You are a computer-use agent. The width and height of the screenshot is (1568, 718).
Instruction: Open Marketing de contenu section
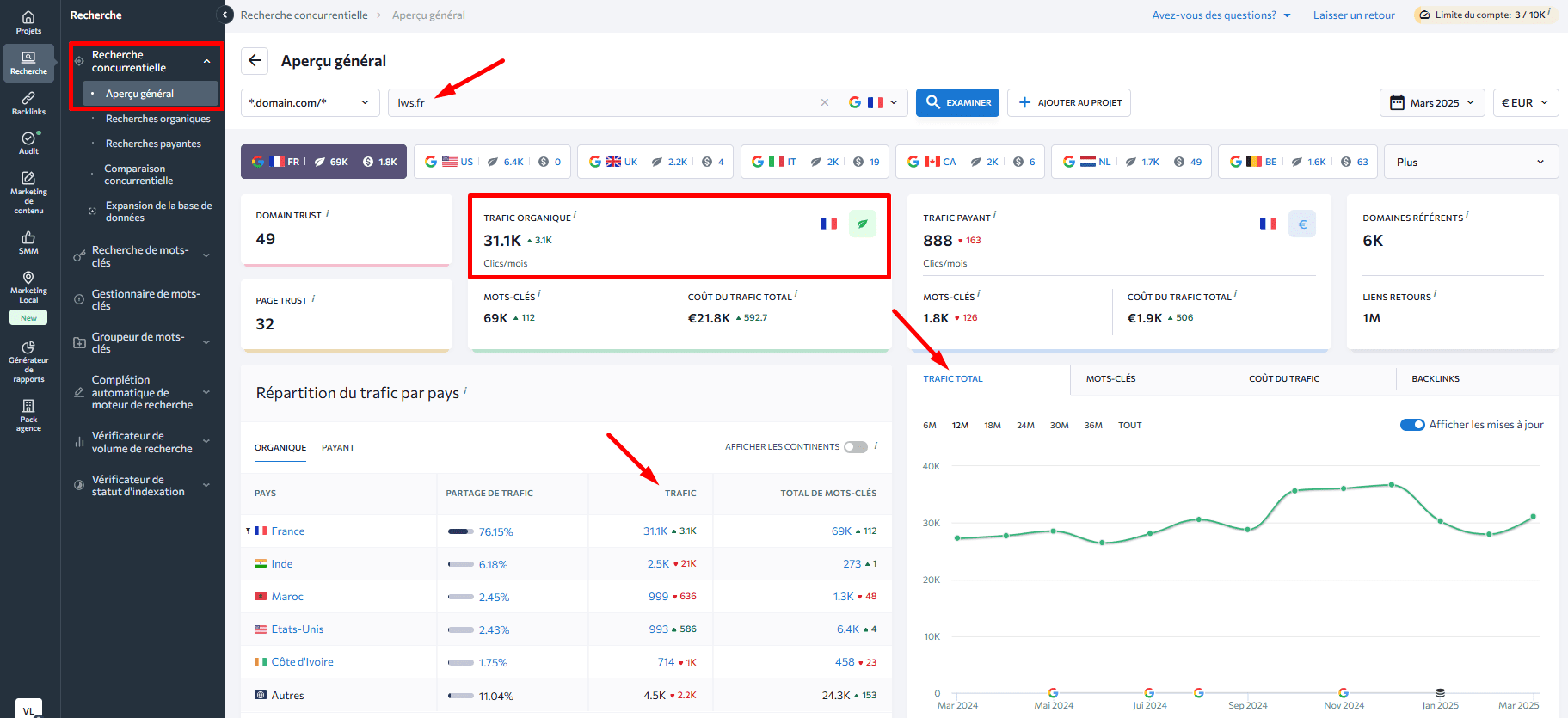(28, 192)
